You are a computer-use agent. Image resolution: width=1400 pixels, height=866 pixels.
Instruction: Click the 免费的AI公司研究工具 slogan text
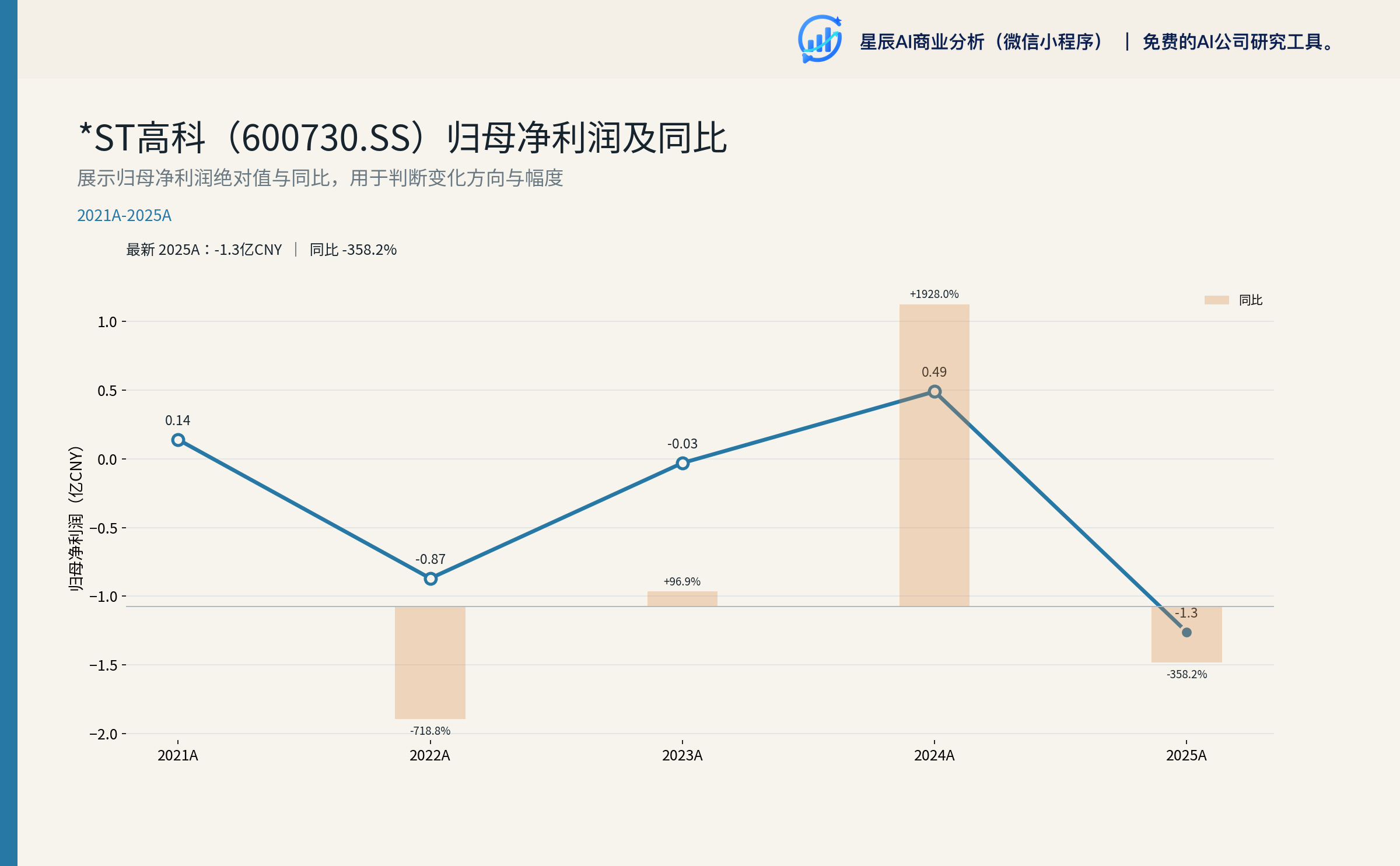(x=1238, y=42)
